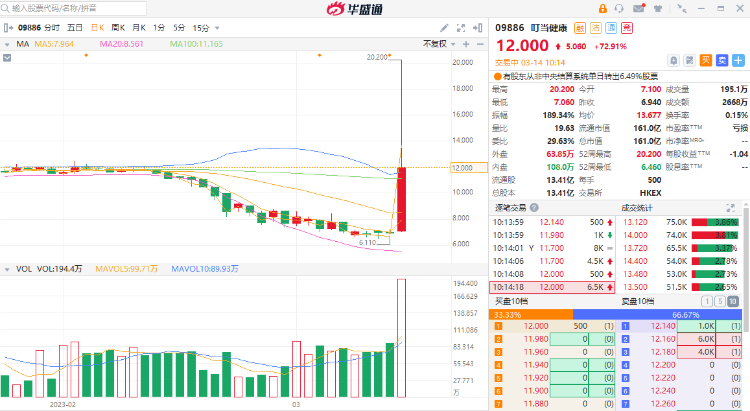Collapse left panel icon beside 09886
This screenshot has height=411, width=750.
pos(8,28)
